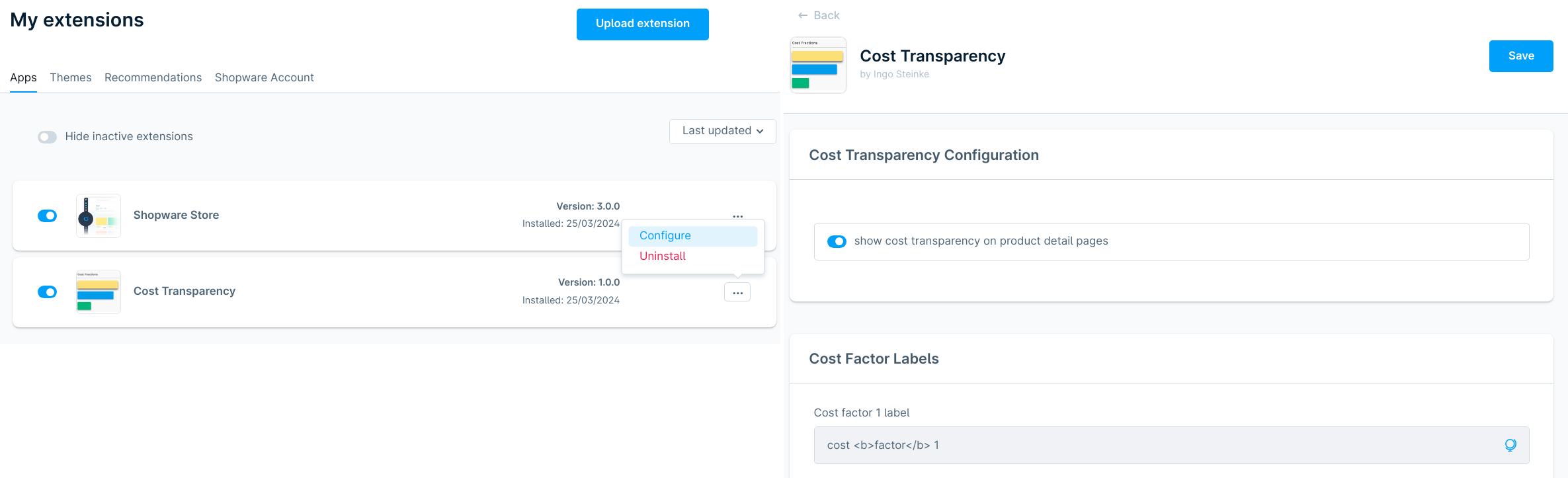Toggle Hide inactive extensions switch
Screen dimensions: 1568x478
click(x=47, y=137)
